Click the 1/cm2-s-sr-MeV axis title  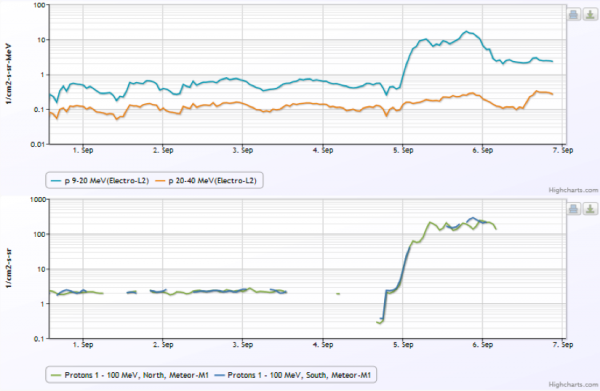9,73
